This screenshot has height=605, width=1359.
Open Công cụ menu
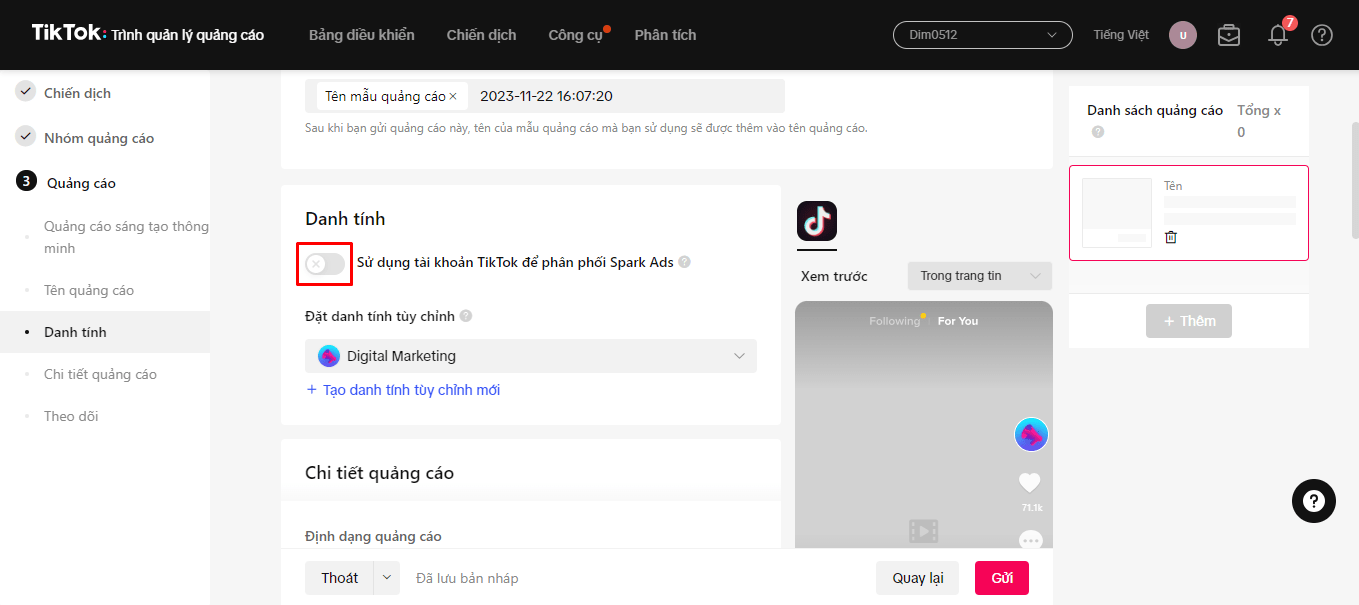(x=576, y=35)
